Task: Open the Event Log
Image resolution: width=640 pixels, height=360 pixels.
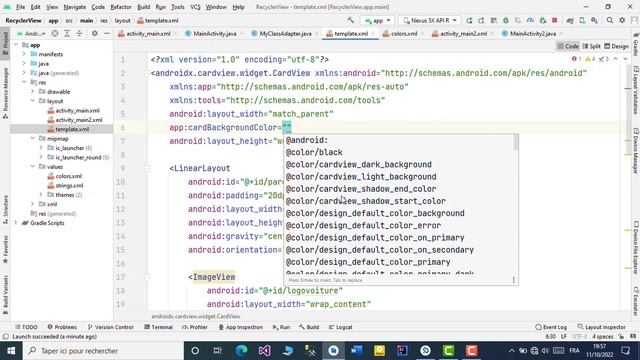Action: 551,327
